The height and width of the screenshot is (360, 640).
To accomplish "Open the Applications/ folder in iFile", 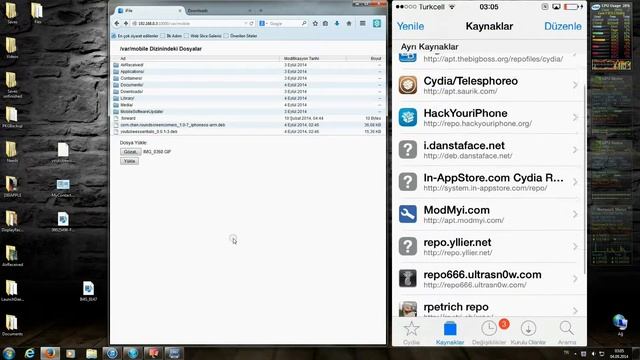I will pyautogui.click(x=132, y=71).
